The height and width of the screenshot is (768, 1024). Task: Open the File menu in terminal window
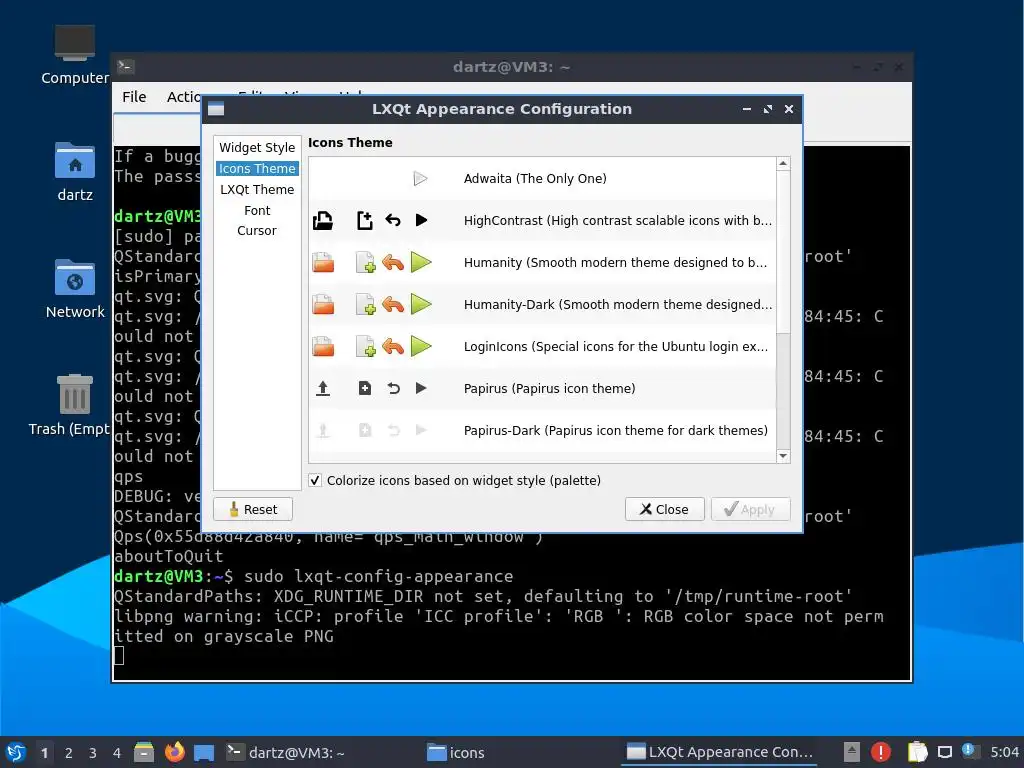(x=134, y=97)
